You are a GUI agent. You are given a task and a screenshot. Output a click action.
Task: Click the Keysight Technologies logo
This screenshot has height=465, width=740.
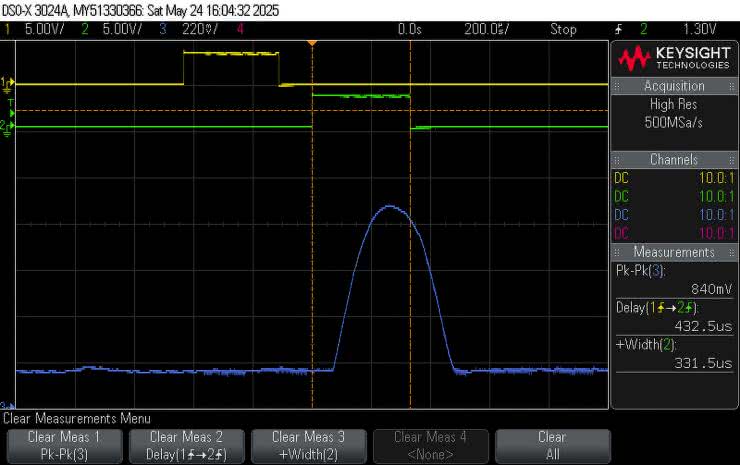pos(674,58)
